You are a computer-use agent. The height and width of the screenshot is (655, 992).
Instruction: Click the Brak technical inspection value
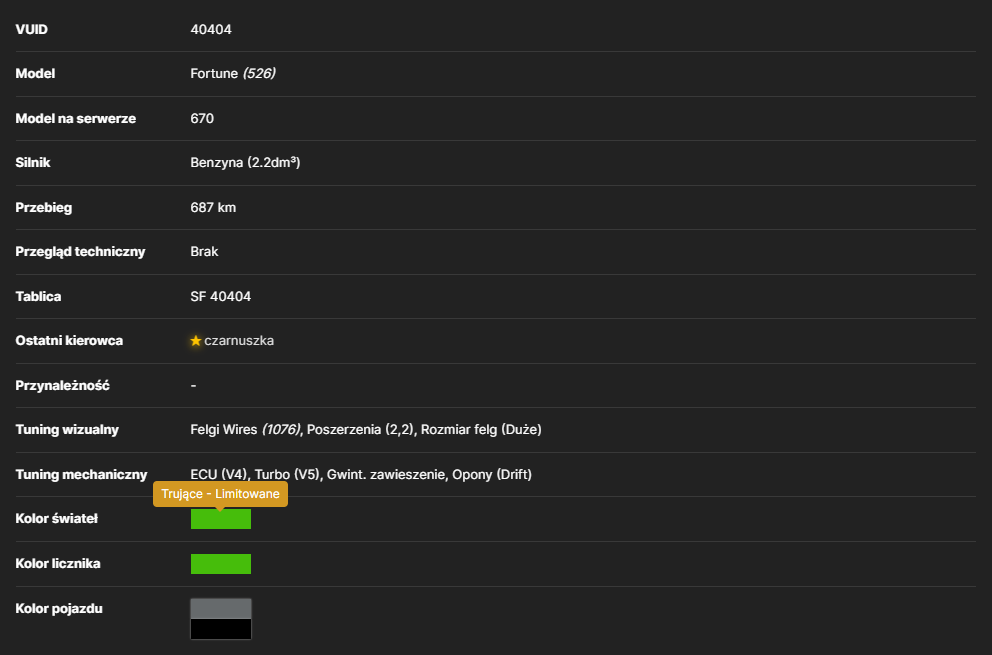pos(204,252)
